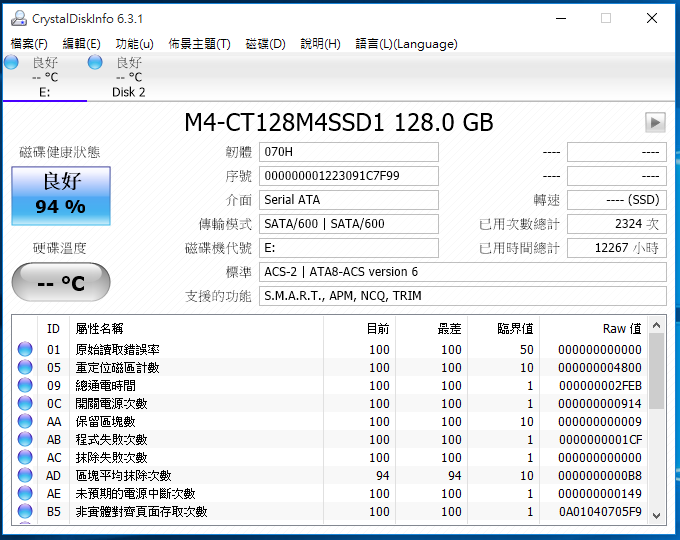Click the model title M4-CT128M4SSD1 128.0 GB
The width and height of the screenshot is (680, 540).
tap(339, 122)
